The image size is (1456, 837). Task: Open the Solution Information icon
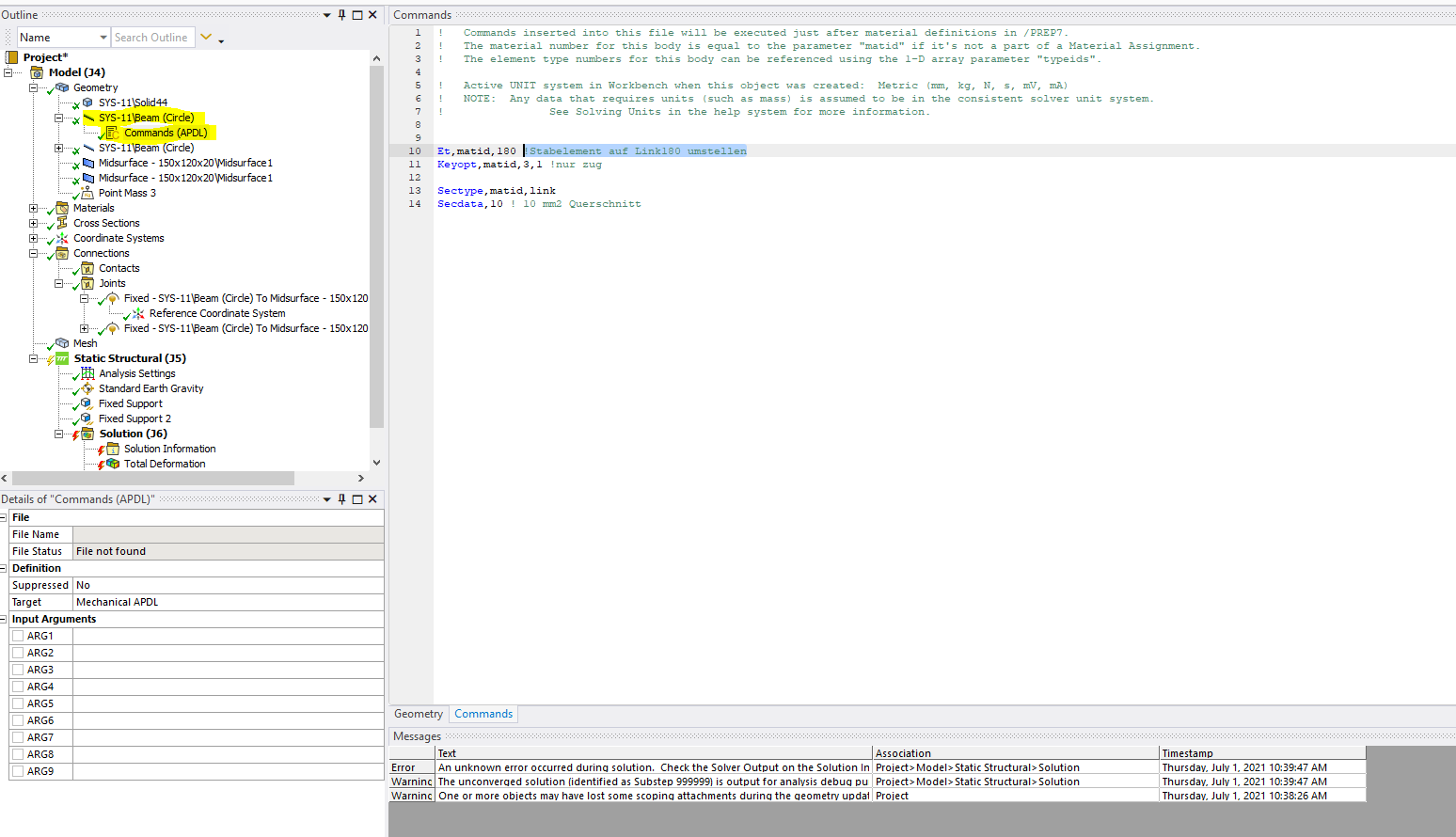tap(113, 449)
